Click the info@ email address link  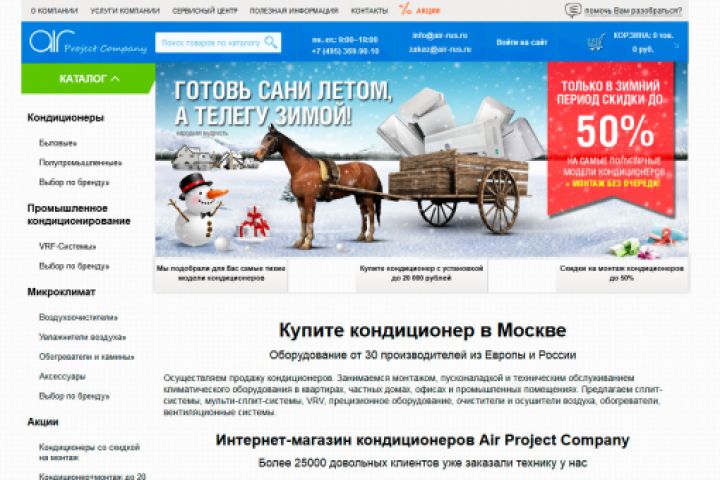click(x=440, y=35)
